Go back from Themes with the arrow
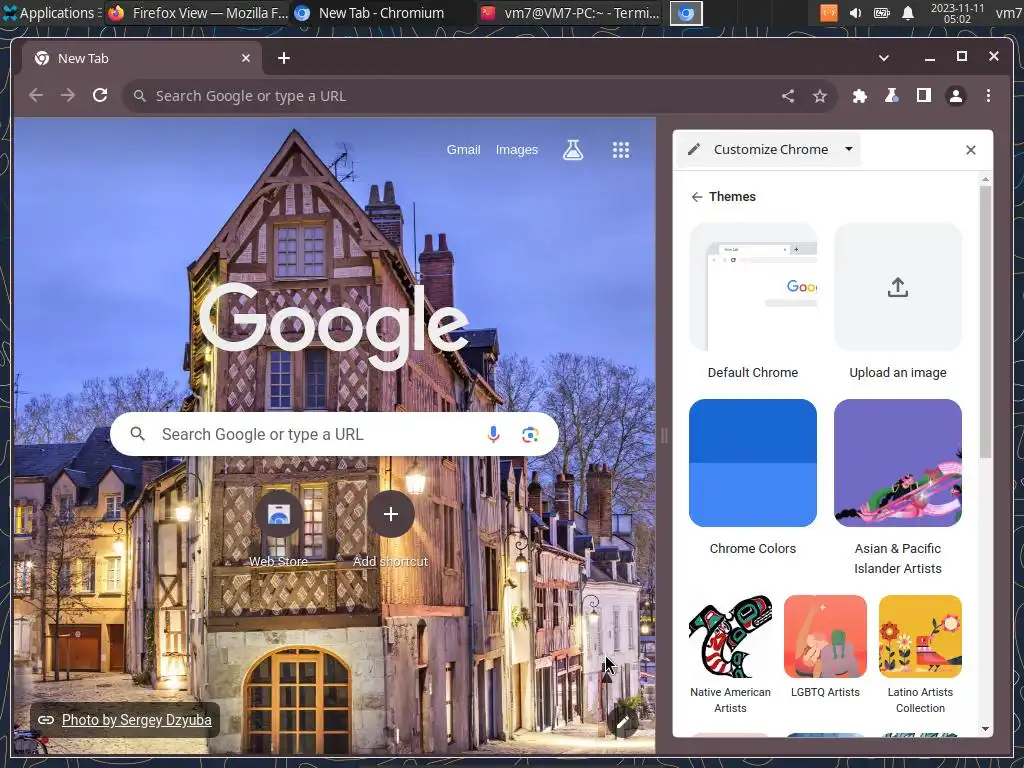 tap(697, 197)
